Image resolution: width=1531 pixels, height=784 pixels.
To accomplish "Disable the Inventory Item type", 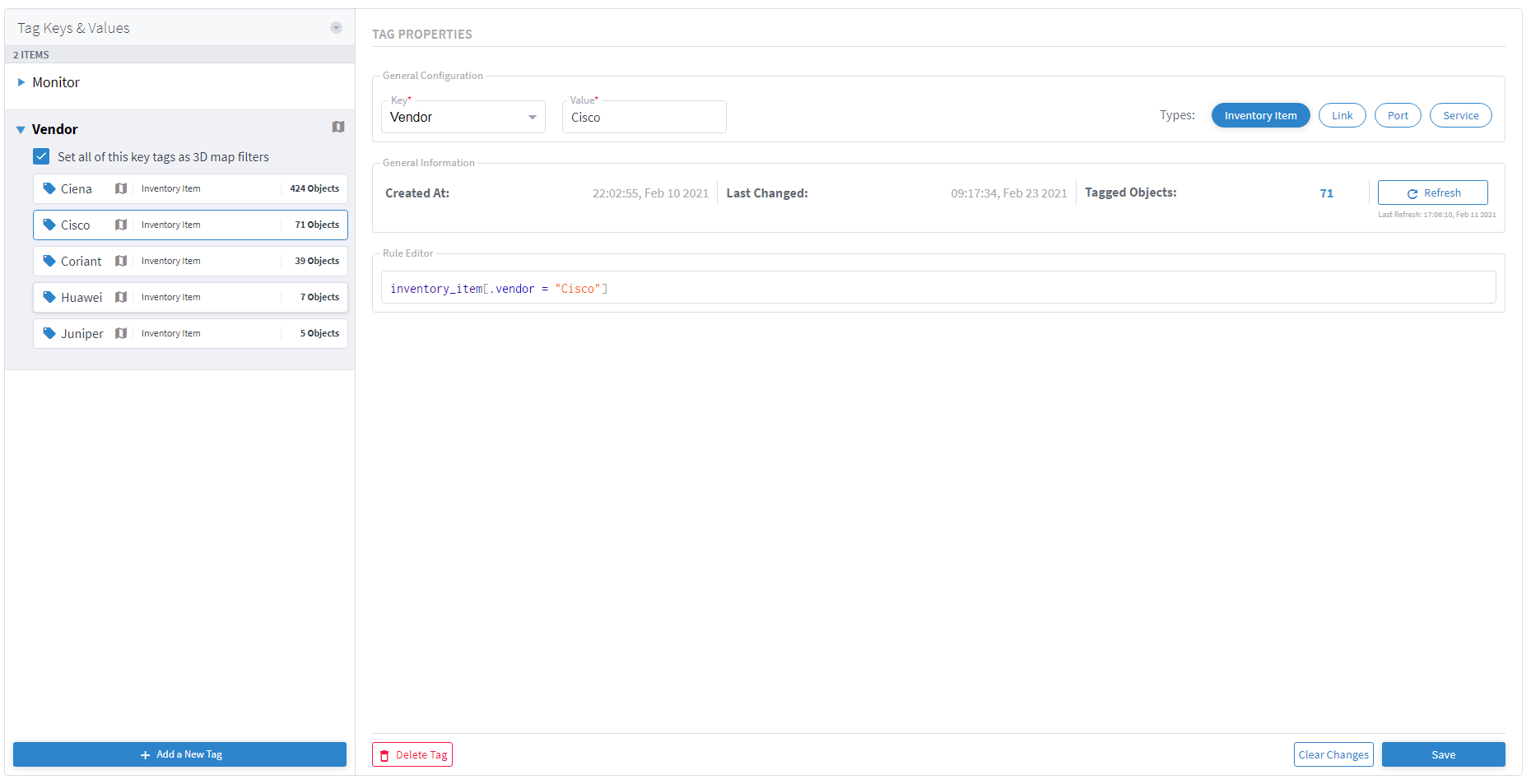I will (x=1260, y=115).
